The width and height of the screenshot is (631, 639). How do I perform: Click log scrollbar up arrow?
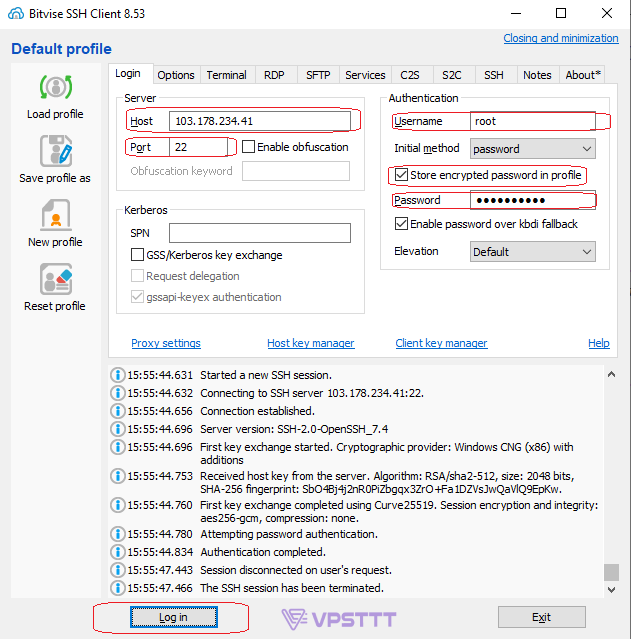click(x=611, y=374)
